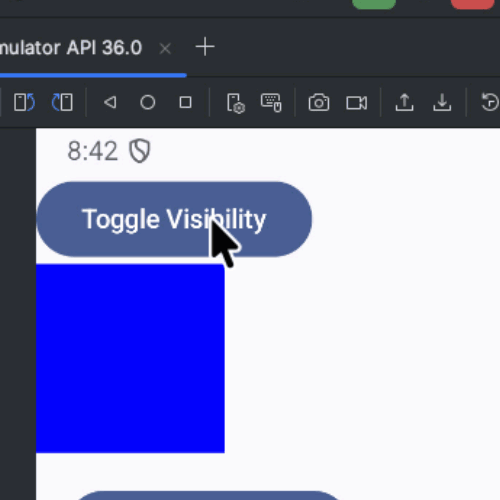Click the red button at the top

click(473, 4)
